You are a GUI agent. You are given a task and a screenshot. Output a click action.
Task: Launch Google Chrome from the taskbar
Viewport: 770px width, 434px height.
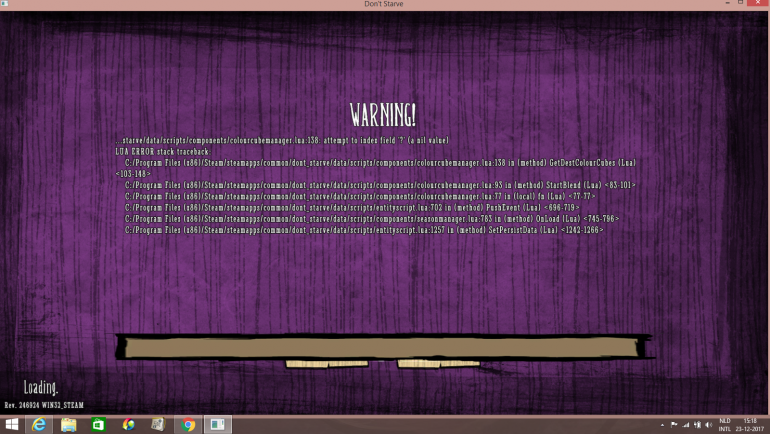pyautogui.click(x=187, y=425)
